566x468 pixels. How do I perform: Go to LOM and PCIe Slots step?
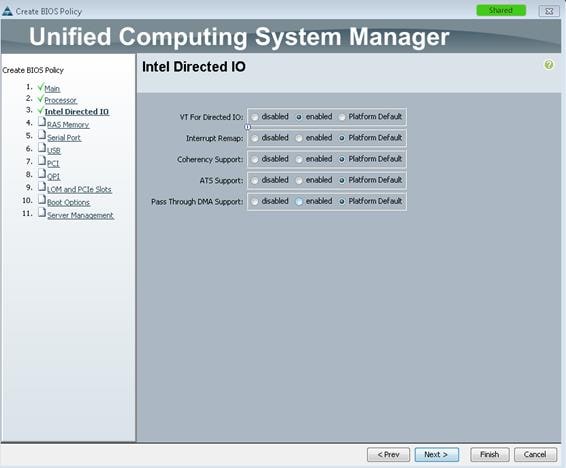click(79, 189)
